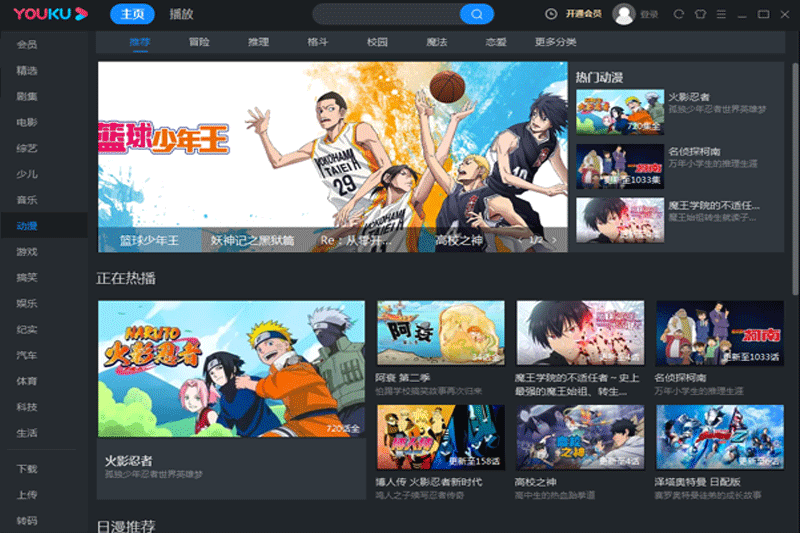
Task: Click the search magnifier button
Action: (x=477, y=14)
